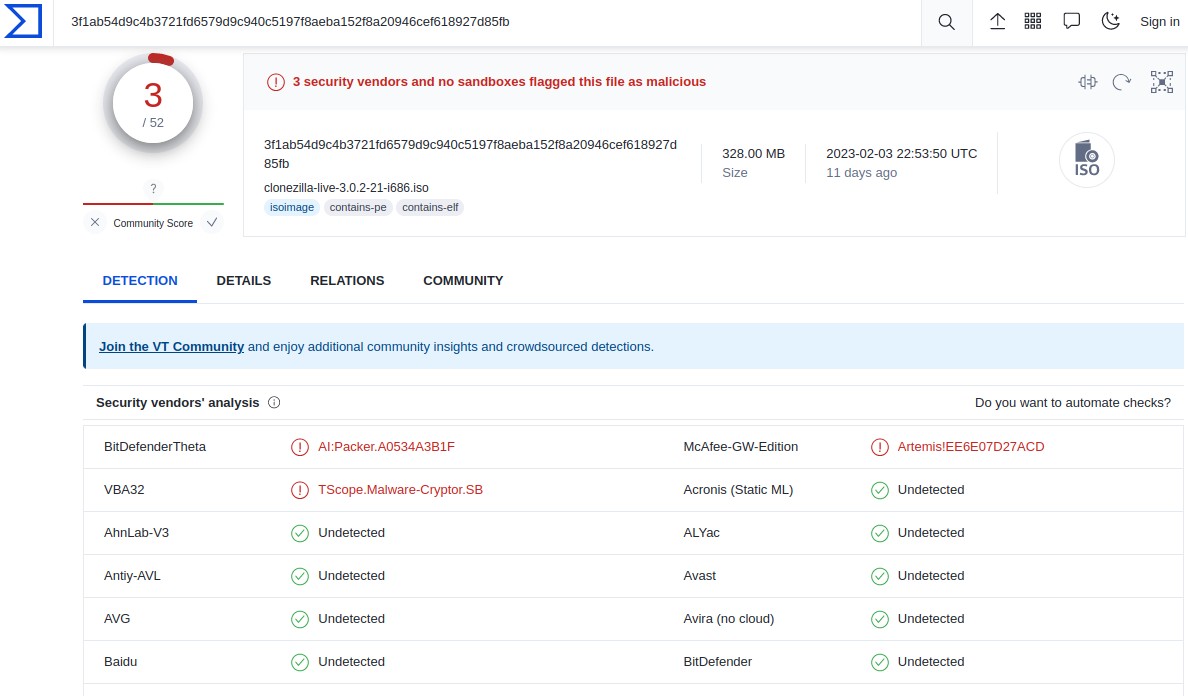
Task: Click the clonezilla-live-3.0.2-21-i686.iso filename
Action: pyautogui.click(x=346, y=188)
